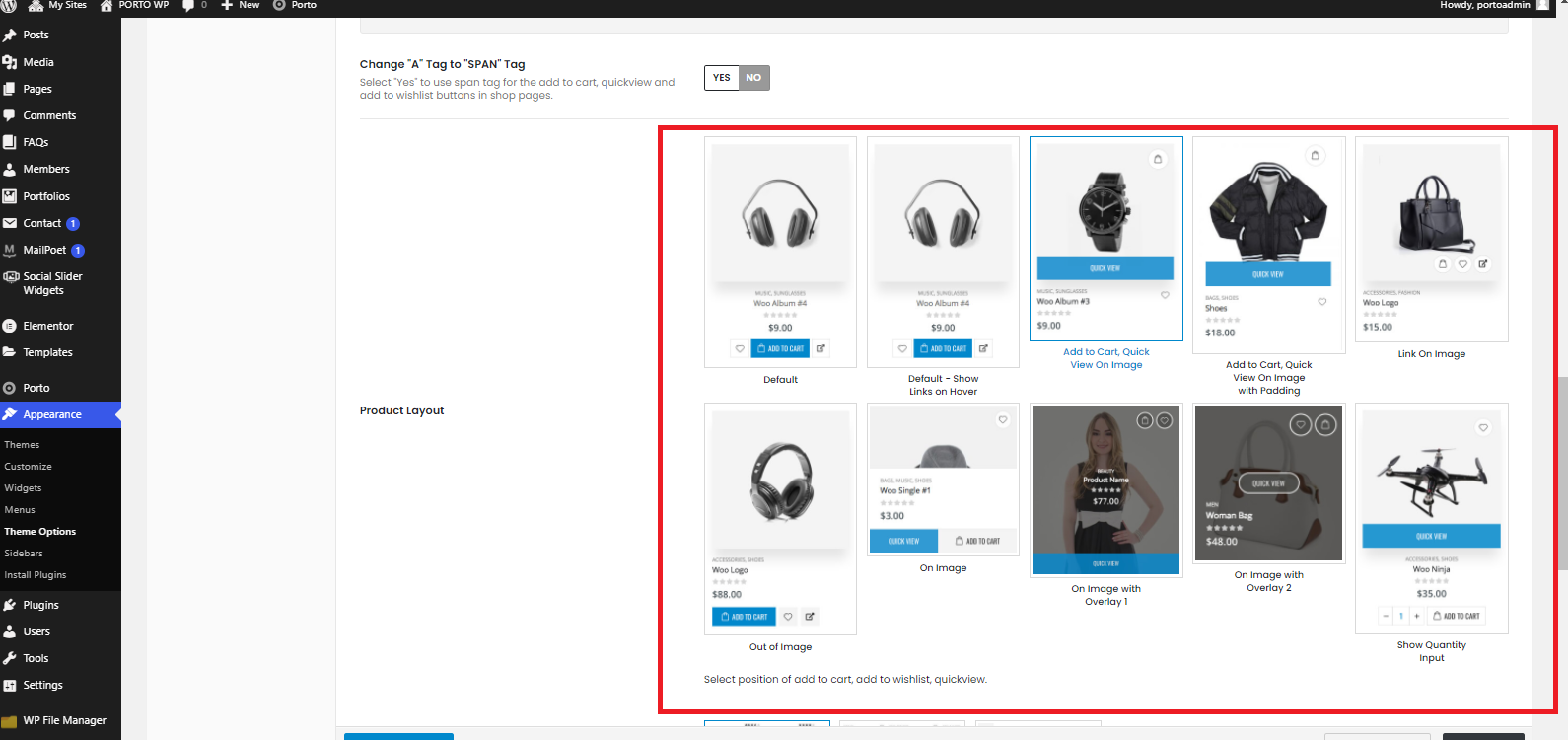The width and height of the screenshot is (1568, 740).
Task: Click the 'Product Layout' setting label
Action: pos(401,410)
